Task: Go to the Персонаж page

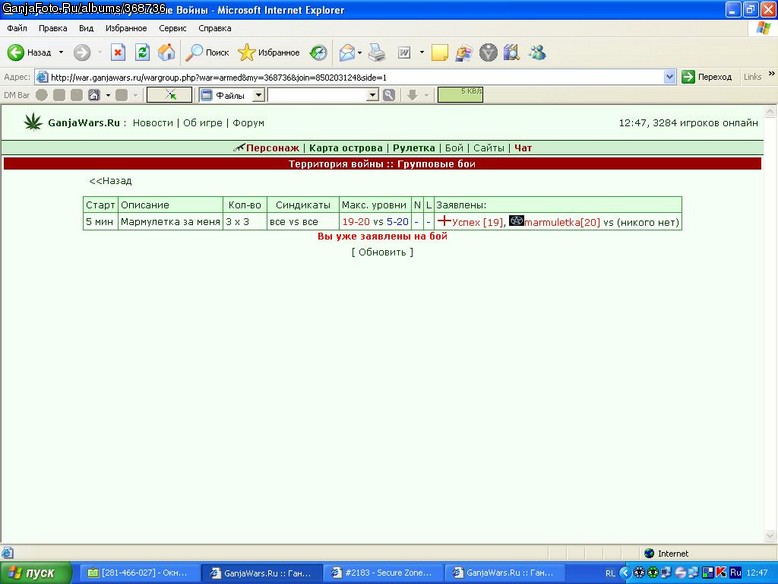Action: point(272,148)
